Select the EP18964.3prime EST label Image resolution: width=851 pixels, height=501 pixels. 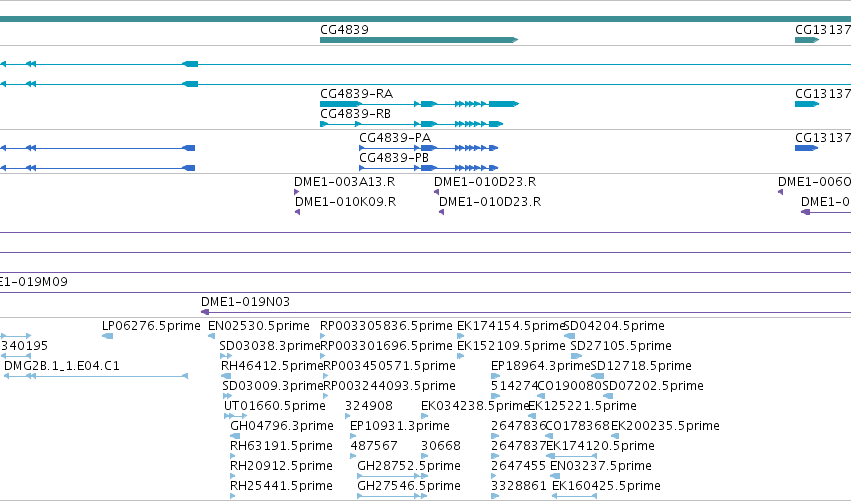541,366
